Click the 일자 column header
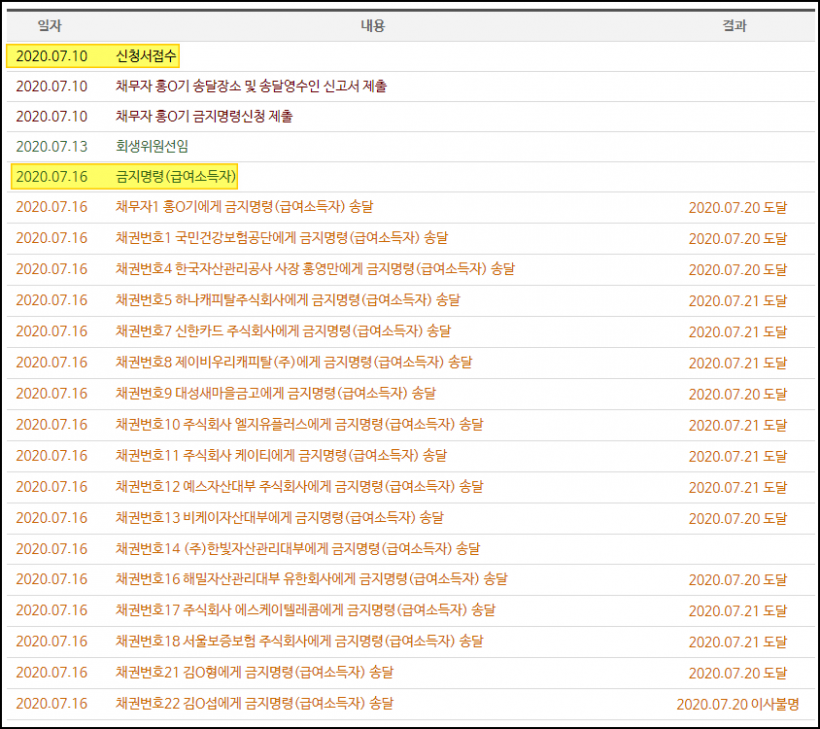This screenshot has width=820, height=729. (50, 25)
